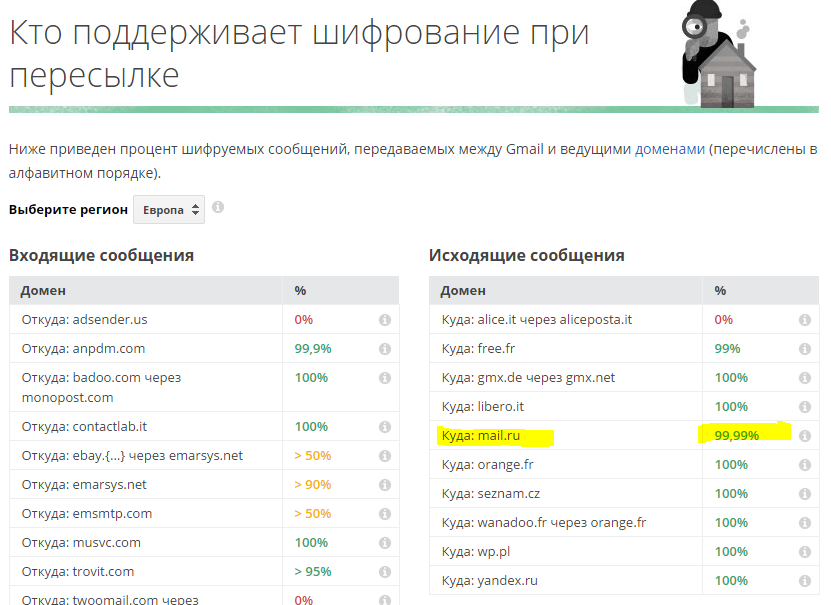Select 'Откуда: adsender.us' text
The image size is (831, 605).
pyautogui.click(x=84, y=319)
